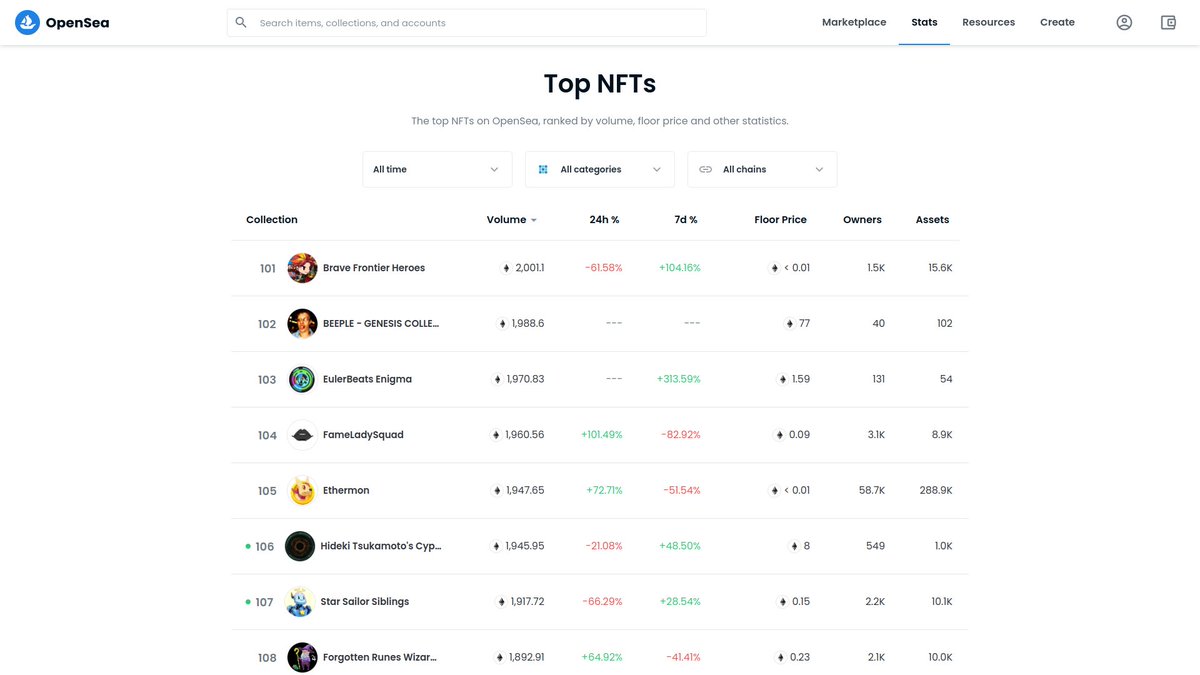
Task: Click the search magnifier icon
Action: 241,22
